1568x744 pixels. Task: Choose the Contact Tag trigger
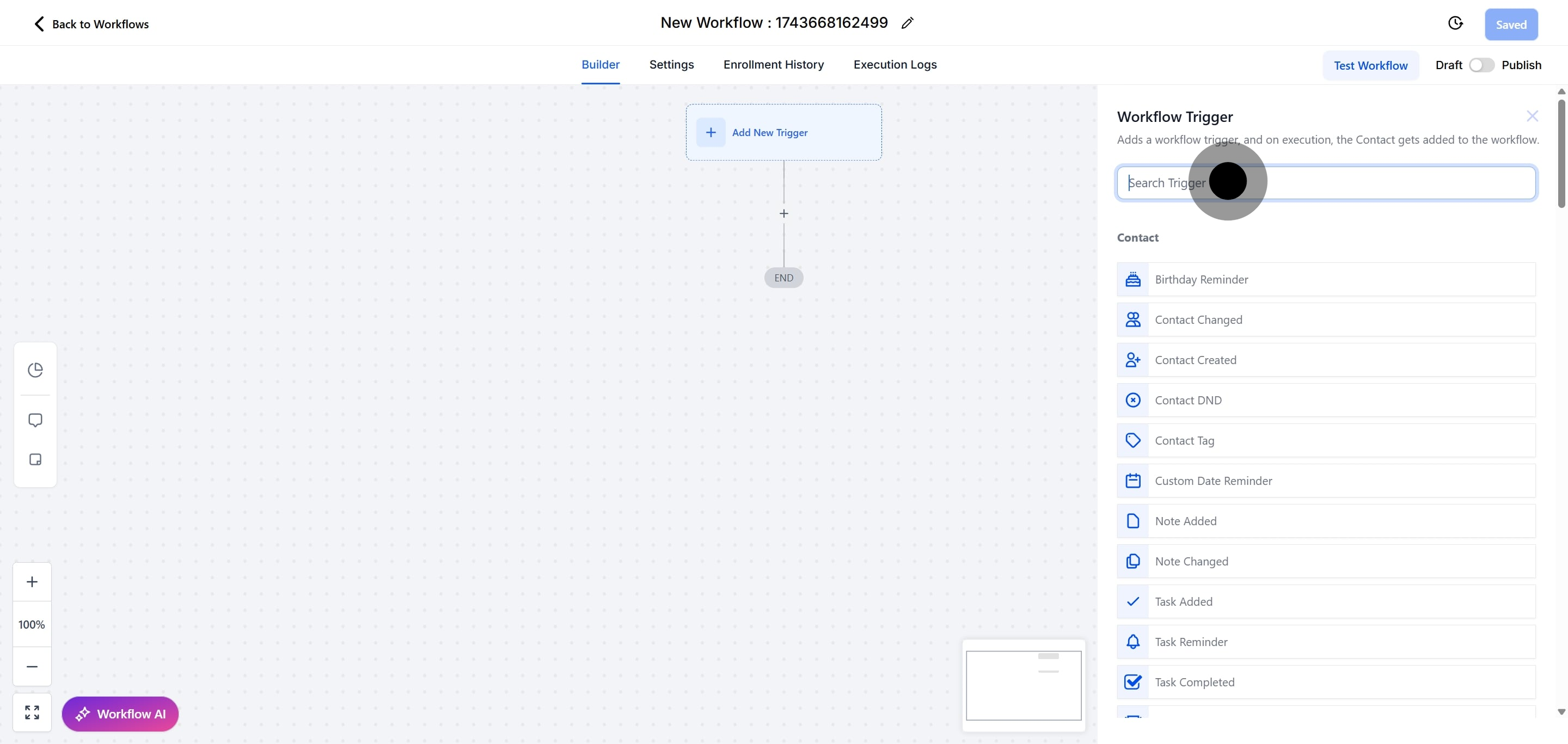tap(1326, 440)
